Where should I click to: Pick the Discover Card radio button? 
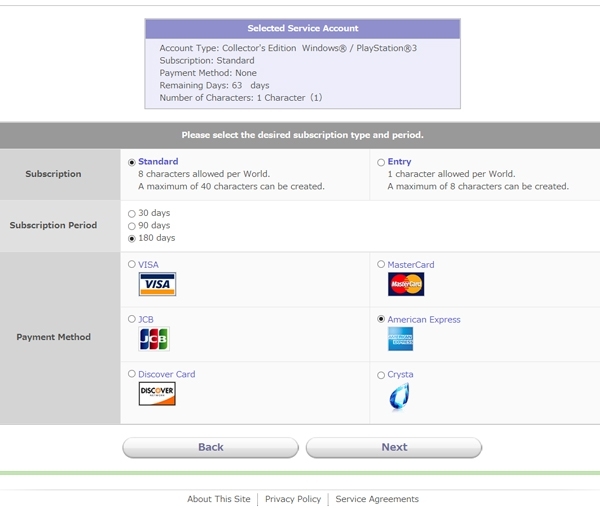coord(132,374)
